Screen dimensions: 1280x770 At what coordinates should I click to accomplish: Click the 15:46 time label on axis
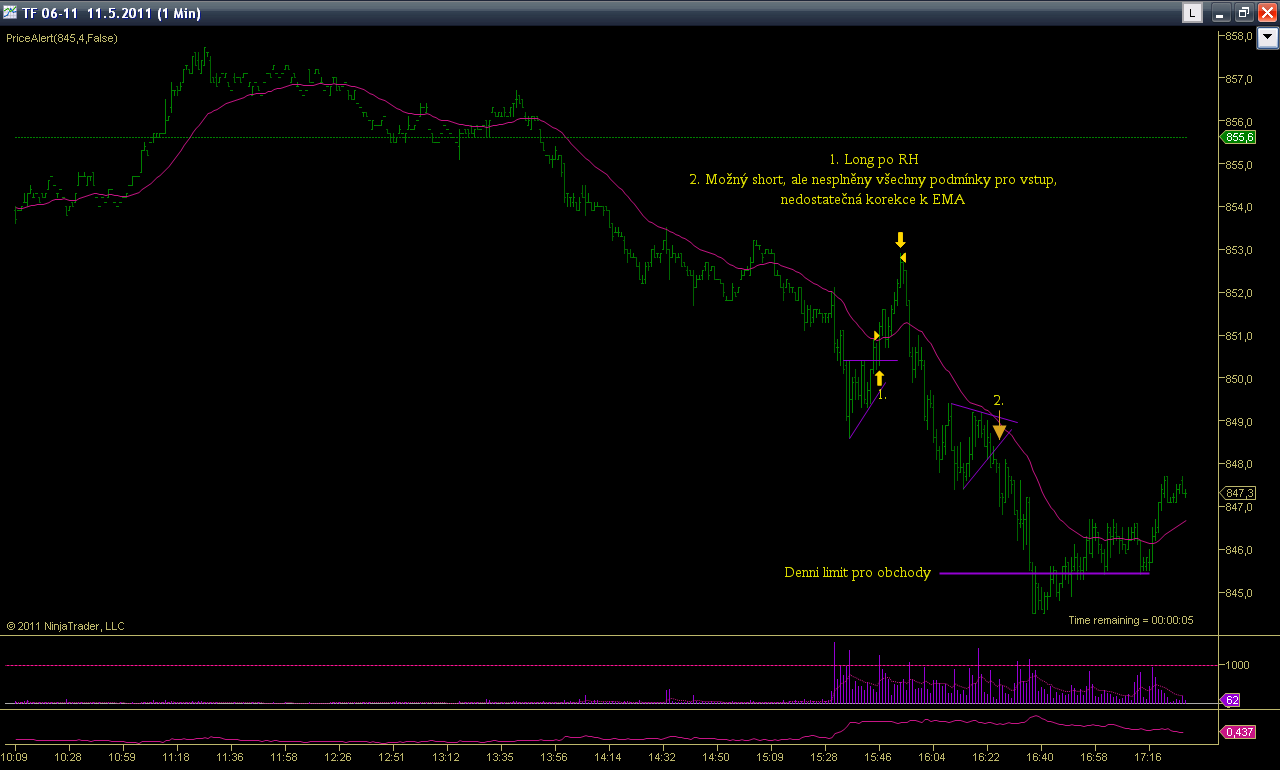(879, 758)
